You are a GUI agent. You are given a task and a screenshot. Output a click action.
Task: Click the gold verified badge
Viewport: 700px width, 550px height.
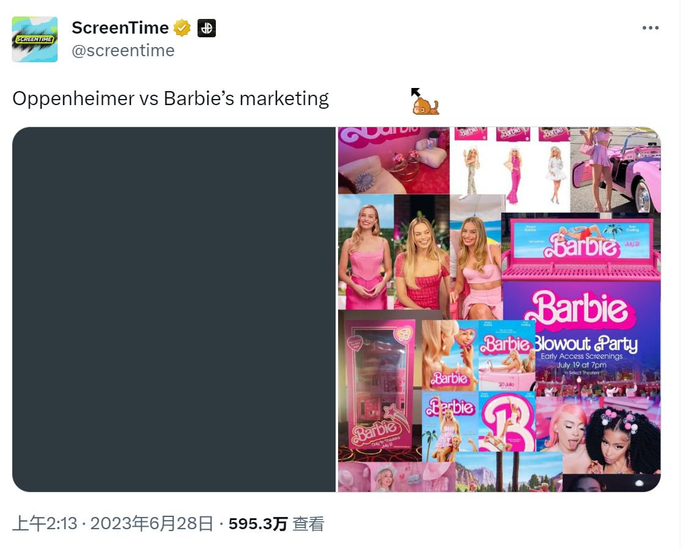[x=182, y=28]
